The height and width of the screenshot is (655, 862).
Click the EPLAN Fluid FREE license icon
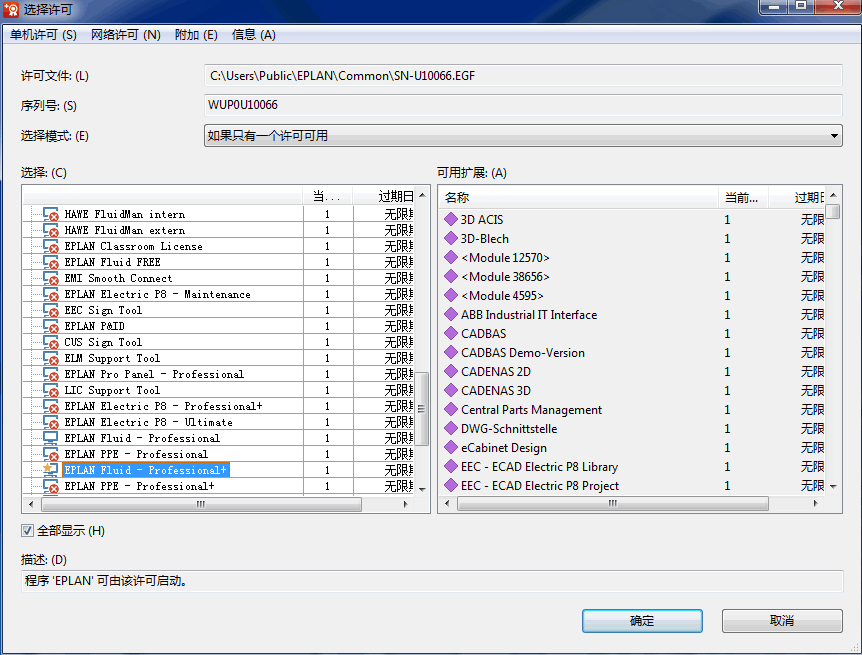pos(51,262)
